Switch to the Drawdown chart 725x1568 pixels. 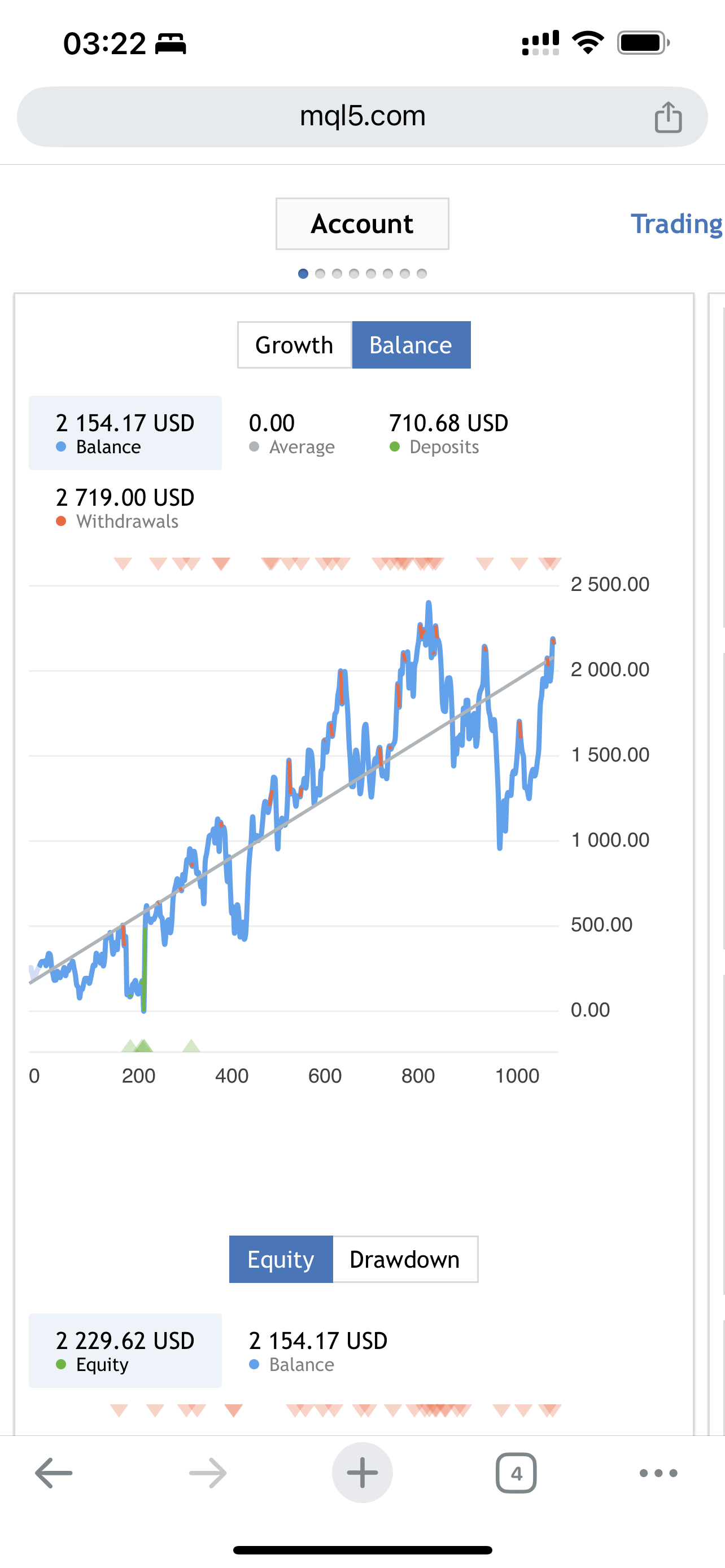point(405,1259)
